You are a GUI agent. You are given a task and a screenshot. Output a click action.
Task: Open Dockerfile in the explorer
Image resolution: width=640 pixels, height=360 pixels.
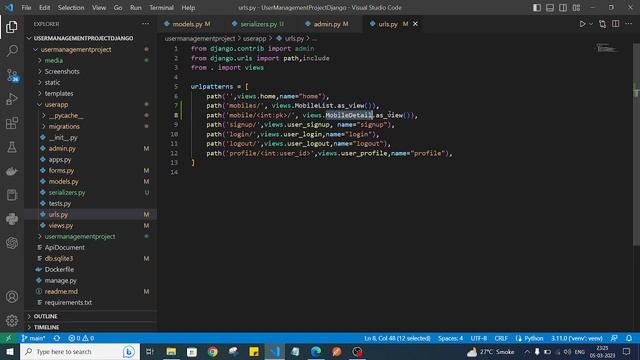pyautogui.click(x=59, y=269)
